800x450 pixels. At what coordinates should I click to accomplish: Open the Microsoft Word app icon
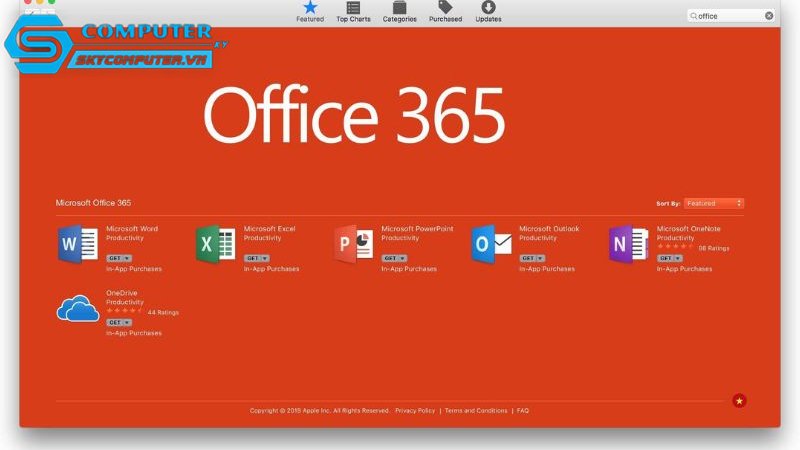(x=78, y=244)
